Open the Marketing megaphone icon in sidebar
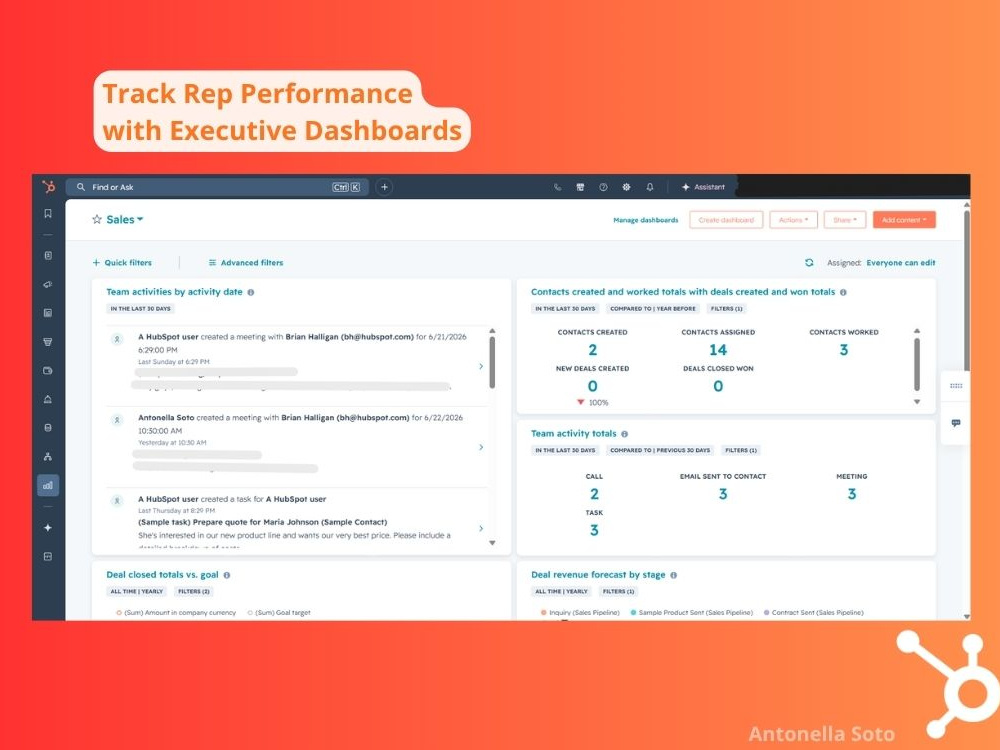The width and height of the screenshot is (1000, 750). (x=48, y=284)
